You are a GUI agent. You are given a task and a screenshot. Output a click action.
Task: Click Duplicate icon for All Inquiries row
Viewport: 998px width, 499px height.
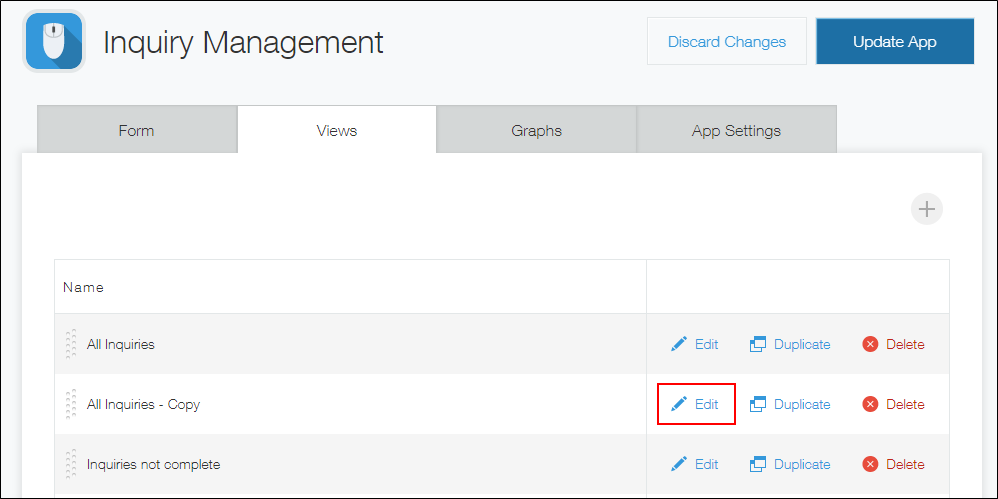click(x=758, y=344)
